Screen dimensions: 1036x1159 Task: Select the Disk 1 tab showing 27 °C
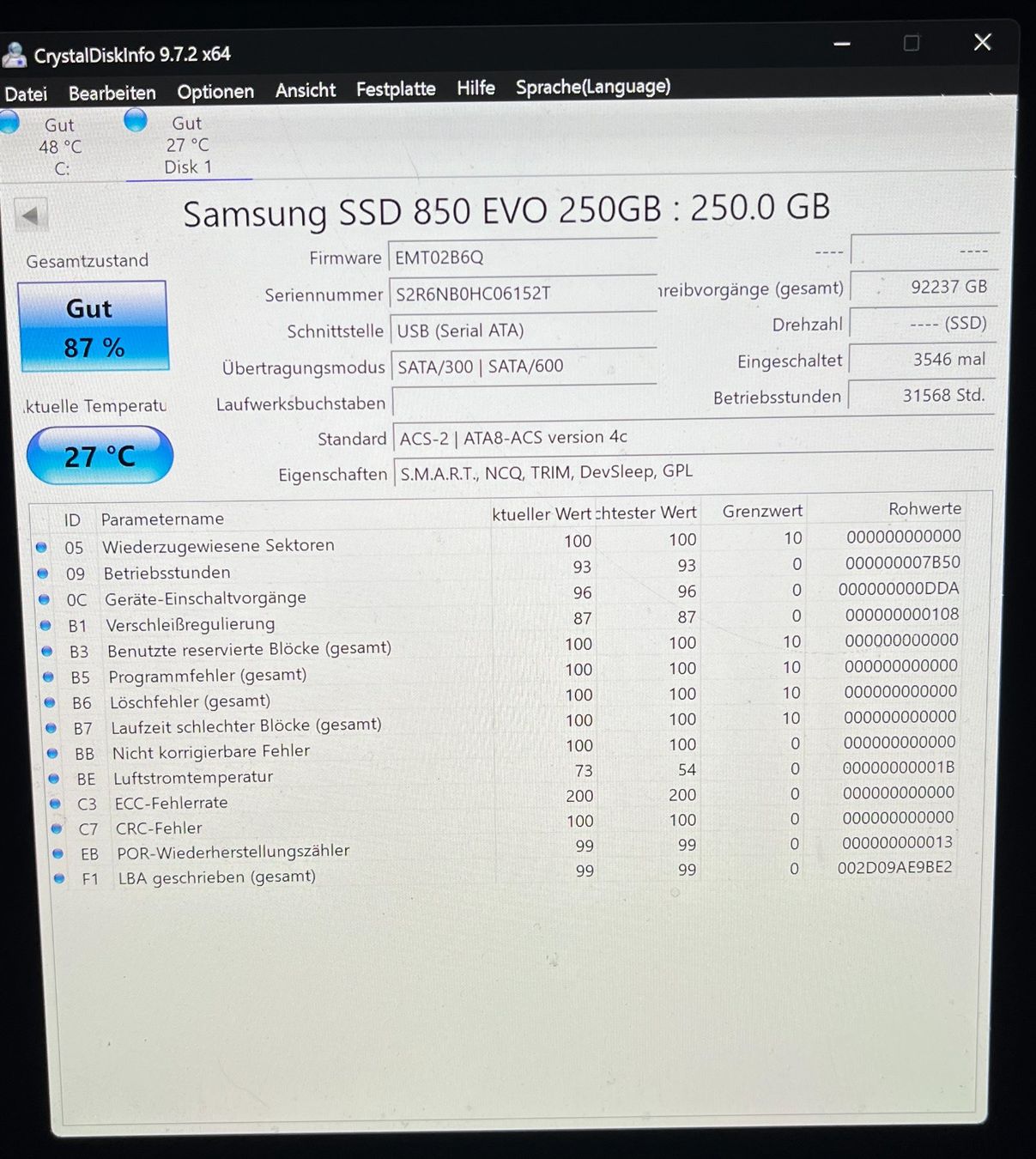tap(187, 144)
